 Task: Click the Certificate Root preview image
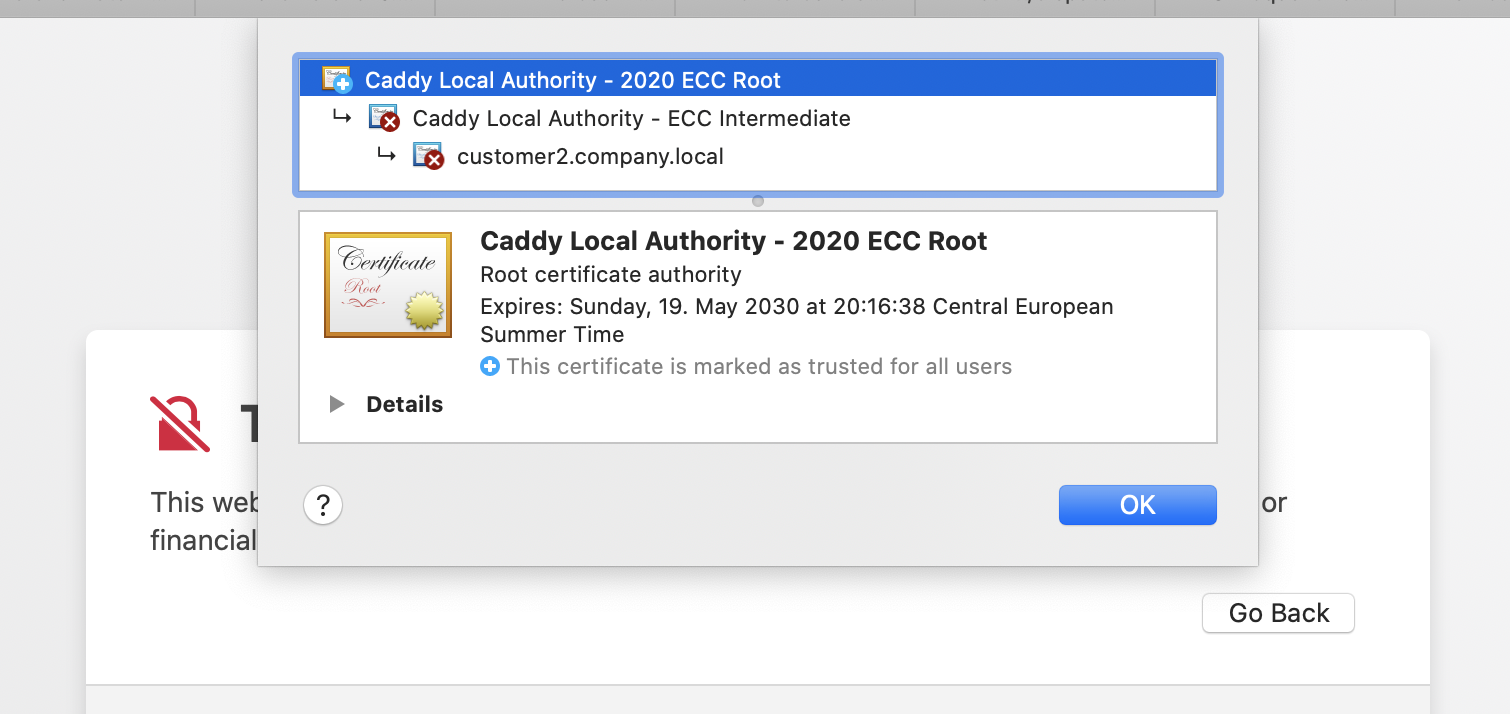click(x=388, y=284)
